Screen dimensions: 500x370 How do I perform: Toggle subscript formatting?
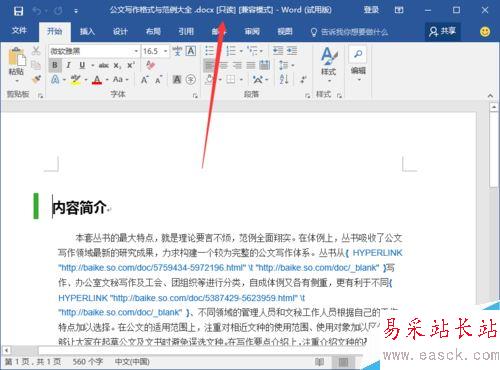pos(117,66)
